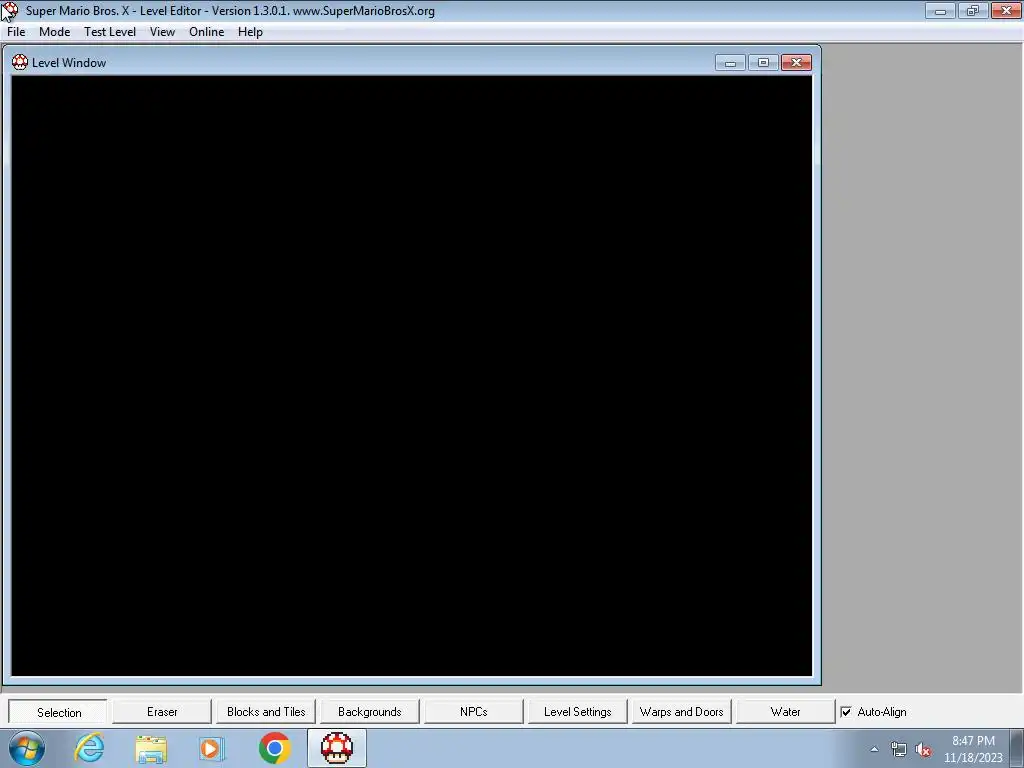The image size is (1024, 768).
Task: Open the Level Settings panel
Action: 577,712
